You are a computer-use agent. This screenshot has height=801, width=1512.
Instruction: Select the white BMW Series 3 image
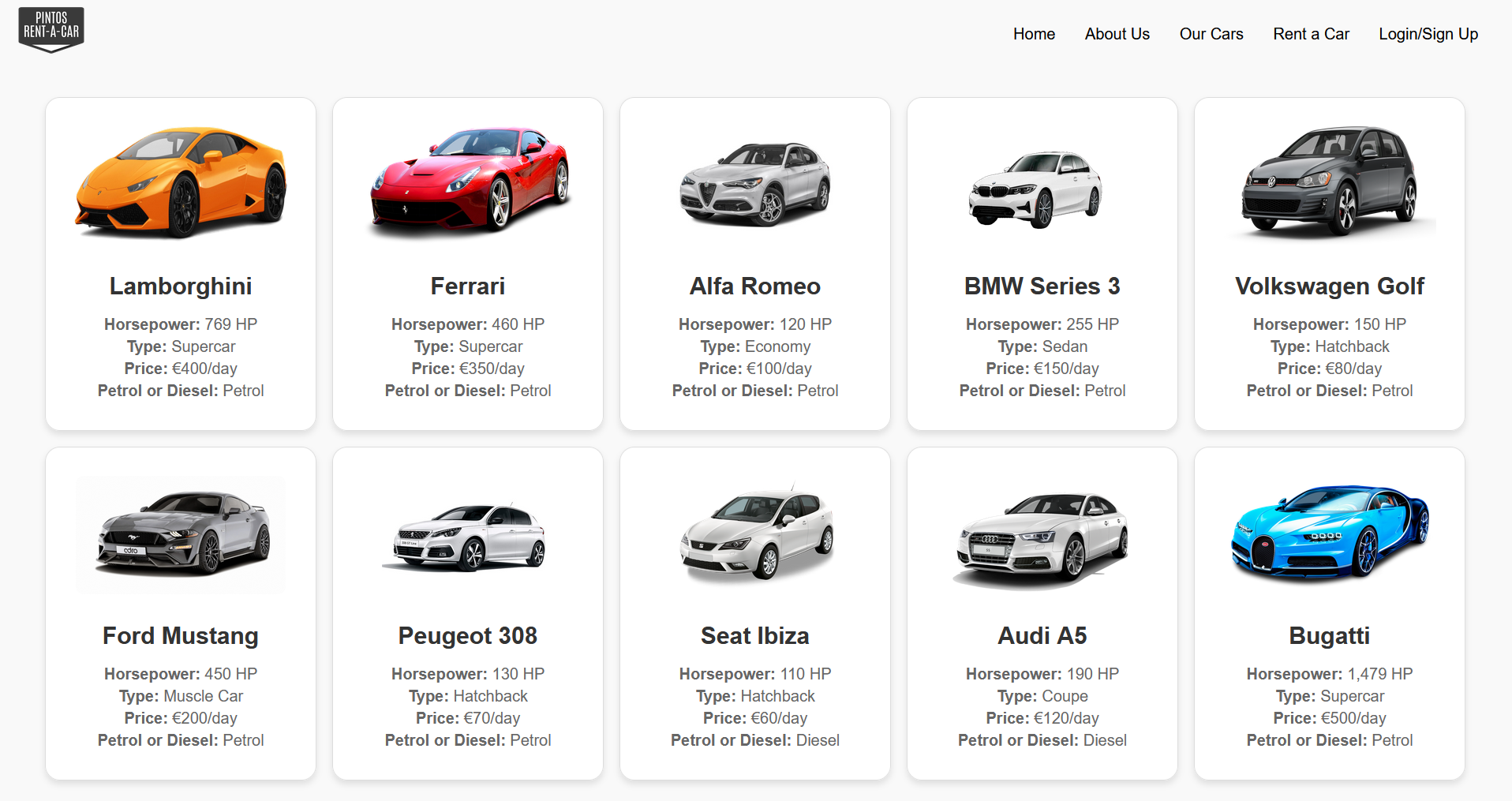click(x=1035, y=189)
